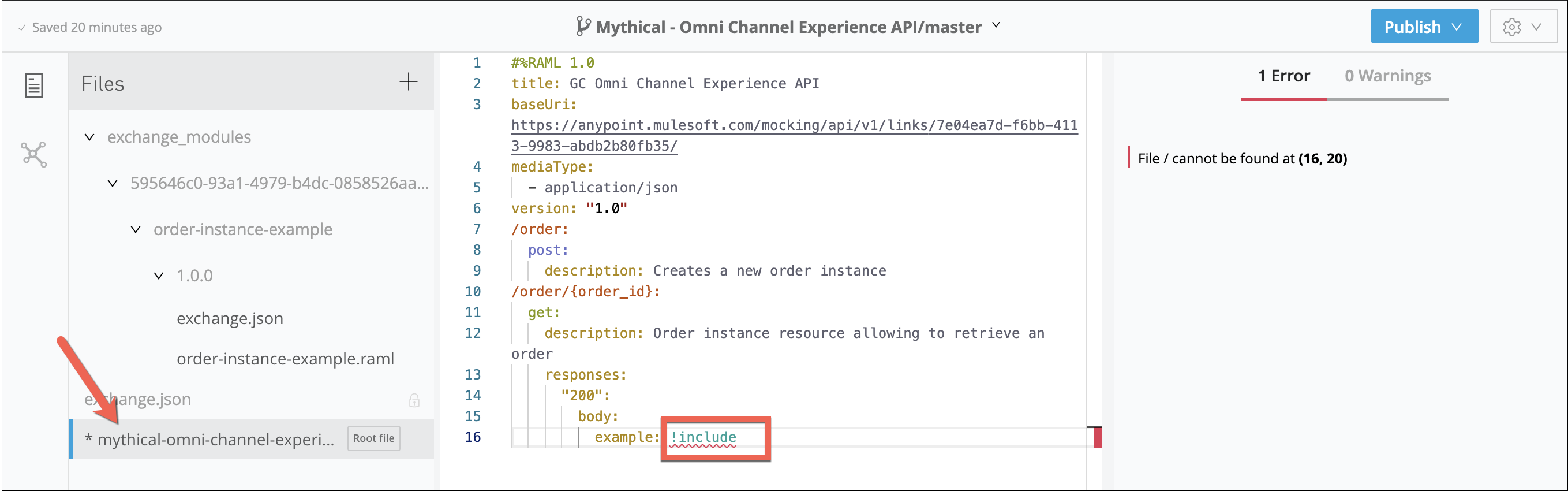This screenshot has width=1568, height=491.
Task: Collapse the order-instance-example folder
Action: point(136,230)
